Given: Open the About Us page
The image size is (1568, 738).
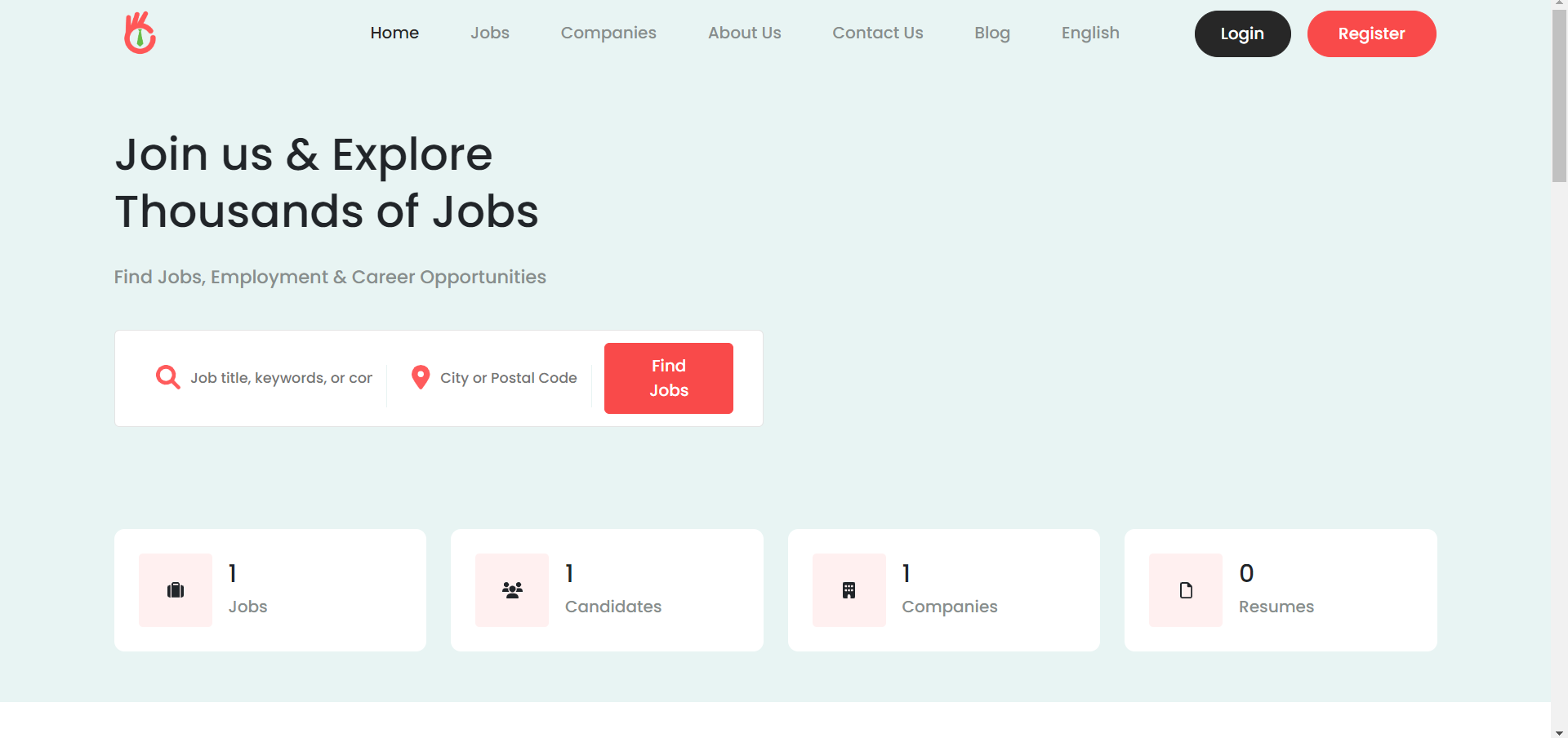Looking at the screenshot, I should [x=744, y=33].
